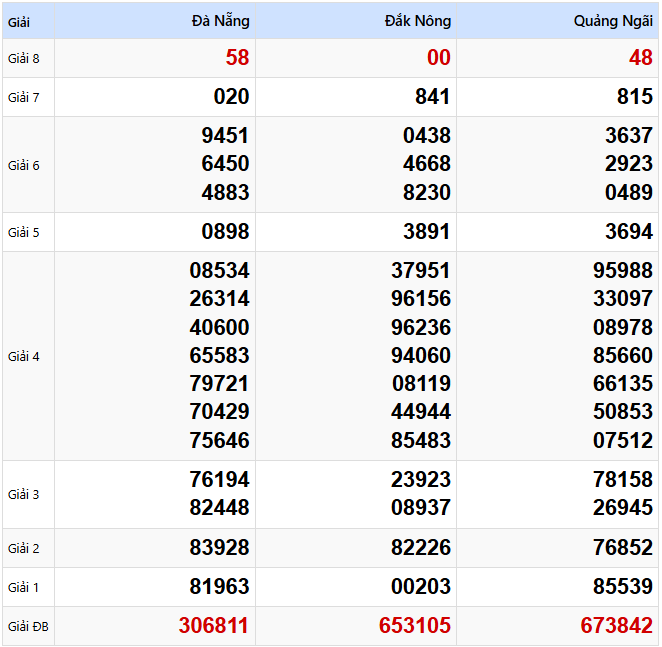The image size is (662, 647).
Task: Click Giải 7 number 020
Action: pos(231,97)
